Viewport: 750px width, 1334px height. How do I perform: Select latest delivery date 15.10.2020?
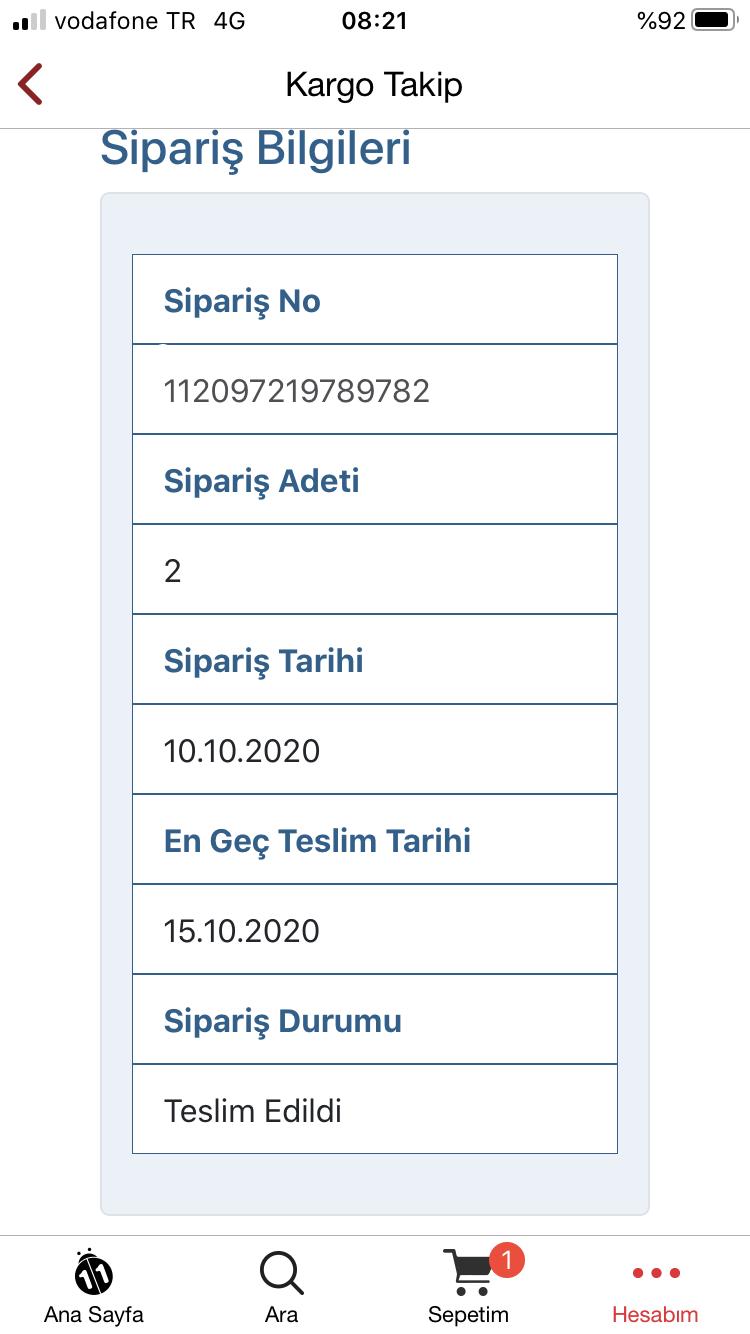pyautogui.click(x=242, y=930)
